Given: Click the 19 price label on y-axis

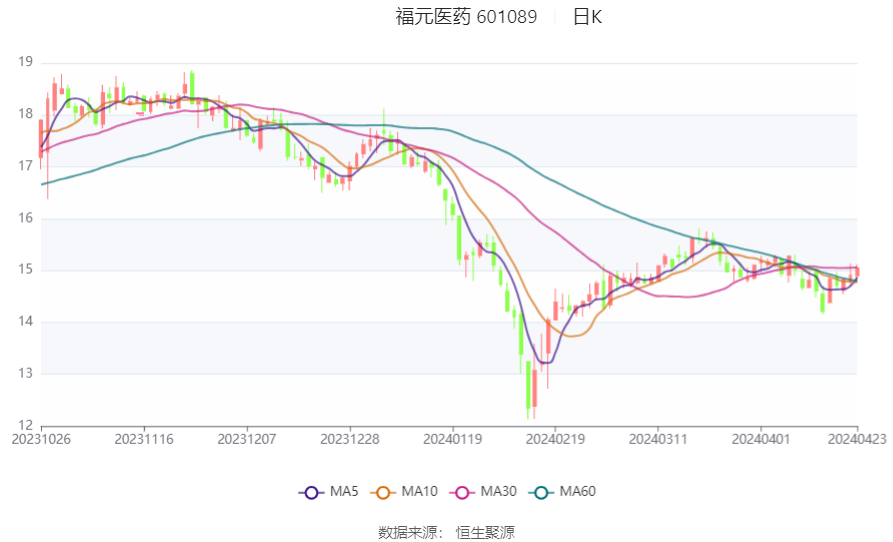Looking at the screenshot, I should 25,62.
